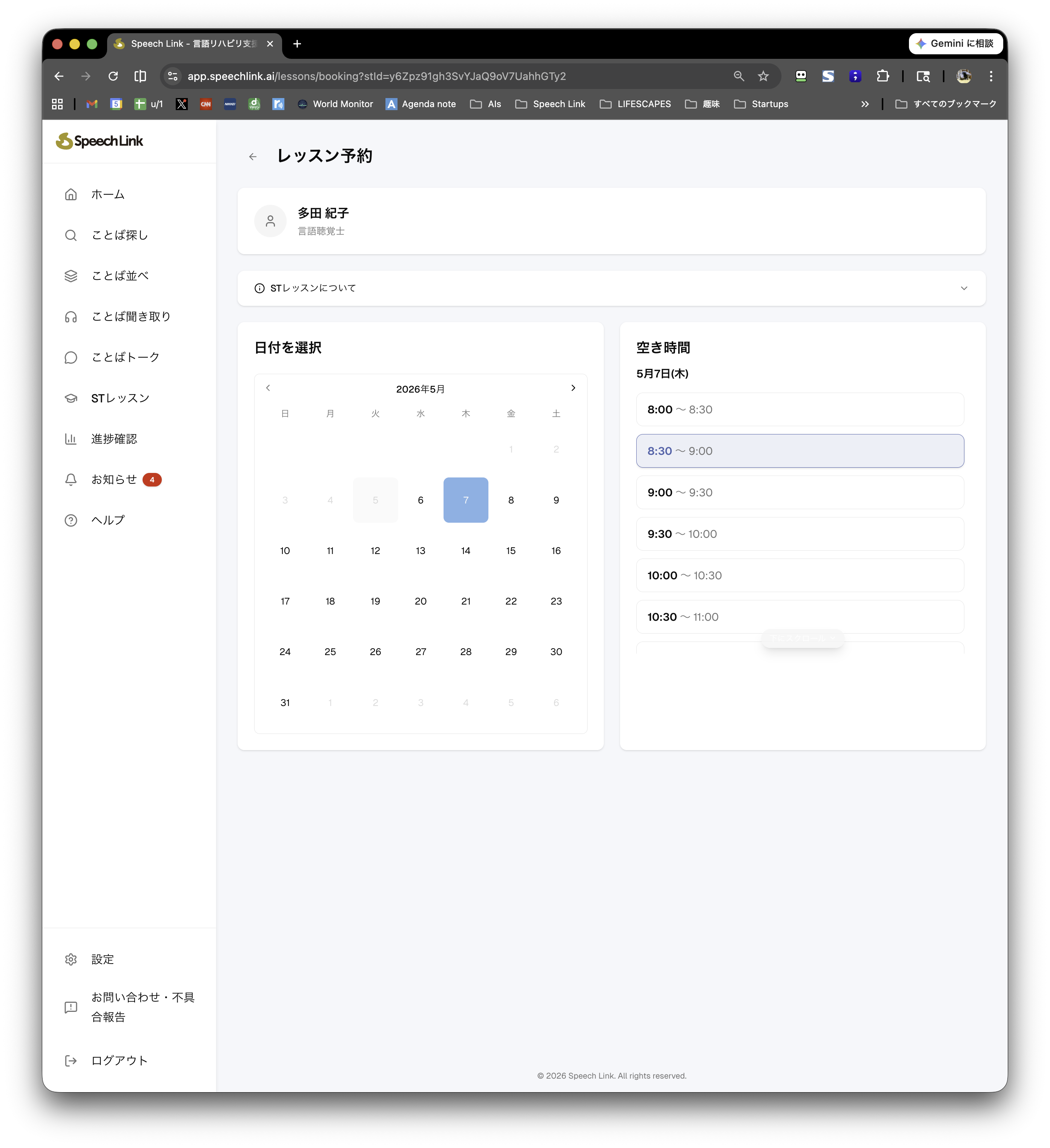Click the ヘルプ question mark icon
Image resolution: width=1050 pixels, height=1148 pixels.
(71, 520)
